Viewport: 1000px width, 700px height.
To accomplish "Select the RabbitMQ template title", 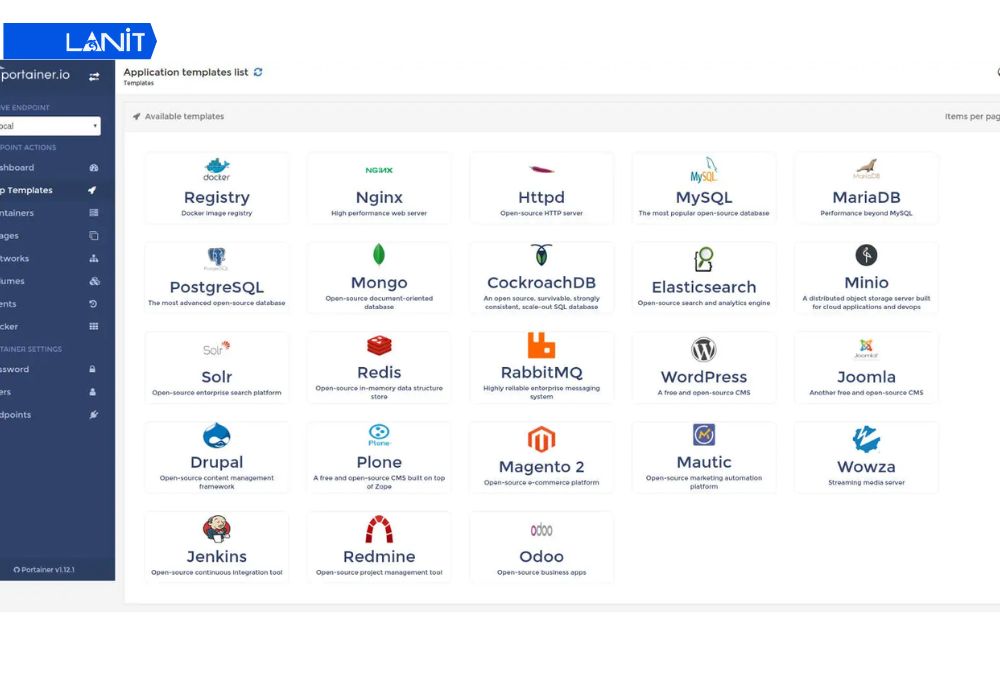I will (x=541, y=373).
